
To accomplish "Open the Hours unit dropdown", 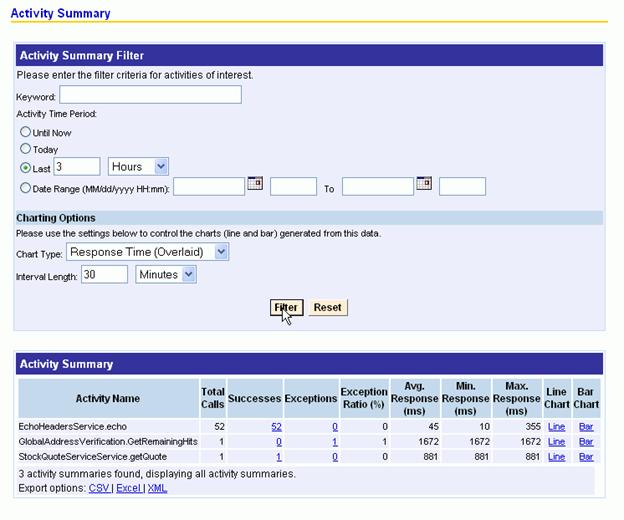I will 138,166.
